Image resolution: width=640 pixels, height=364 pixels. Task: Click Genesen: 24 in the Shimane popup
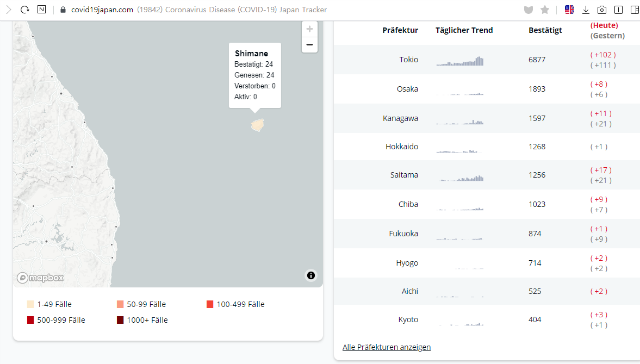254,75
